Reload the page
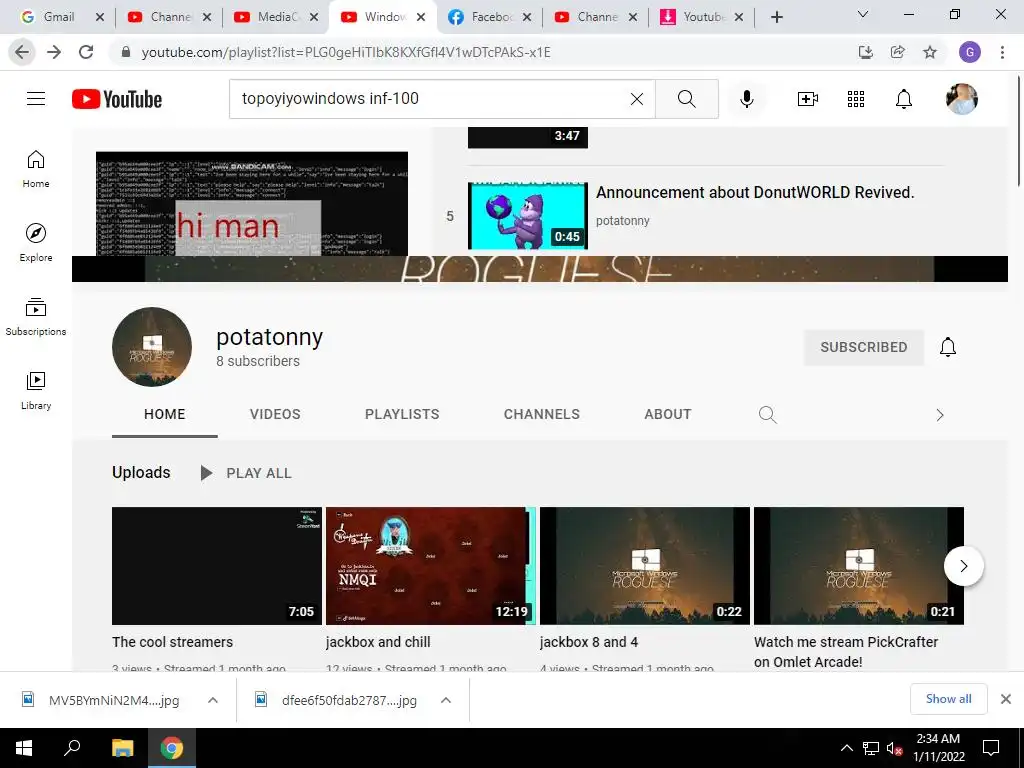The image size is (1024, 768). 86,52
